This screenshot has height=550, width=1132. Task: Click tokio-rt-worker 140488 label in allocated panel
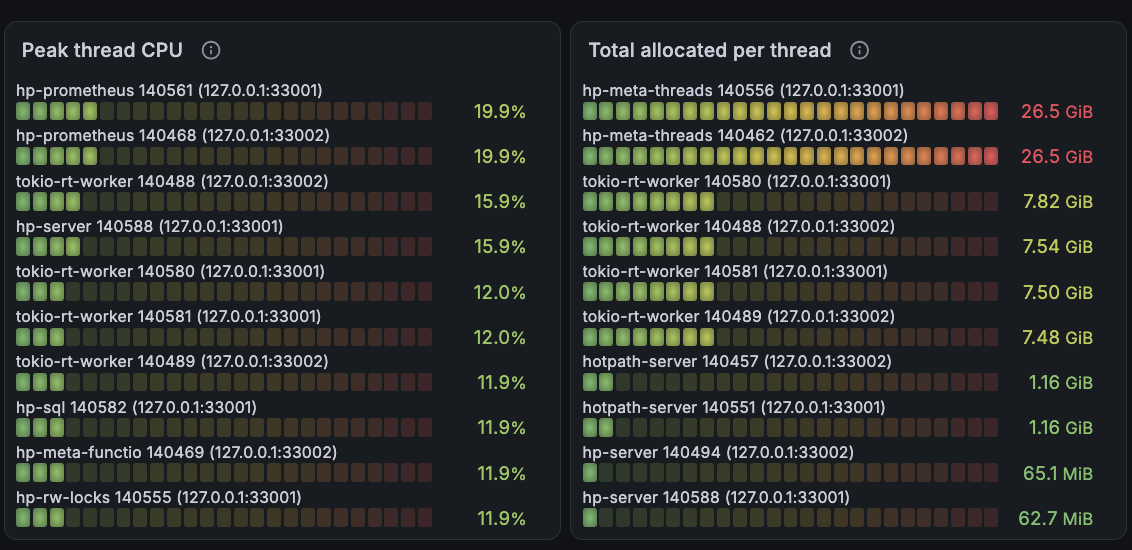coord(739,226)
